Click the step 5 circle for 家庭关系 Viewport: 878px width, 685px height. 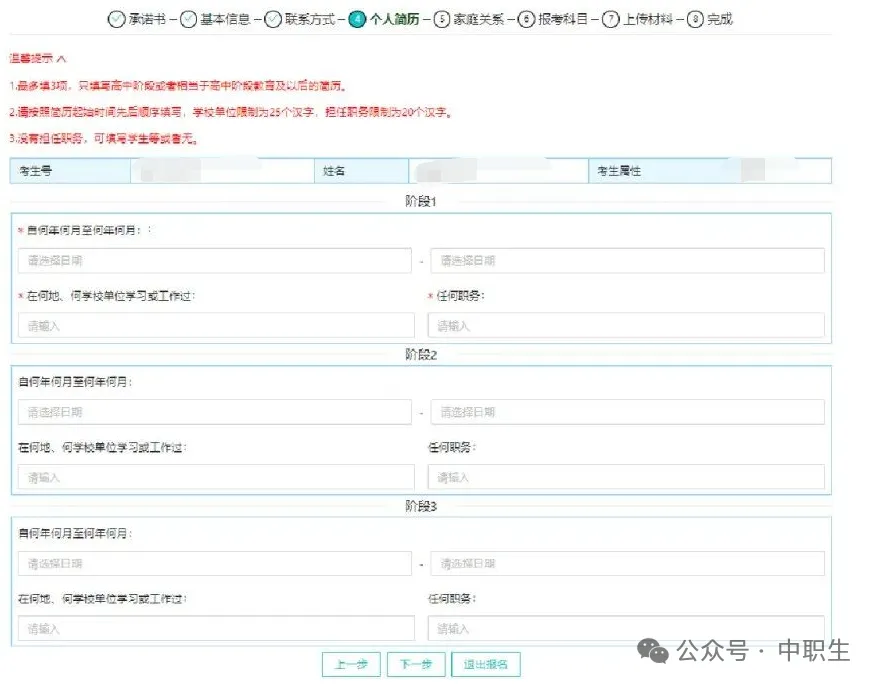pos(442,20)
